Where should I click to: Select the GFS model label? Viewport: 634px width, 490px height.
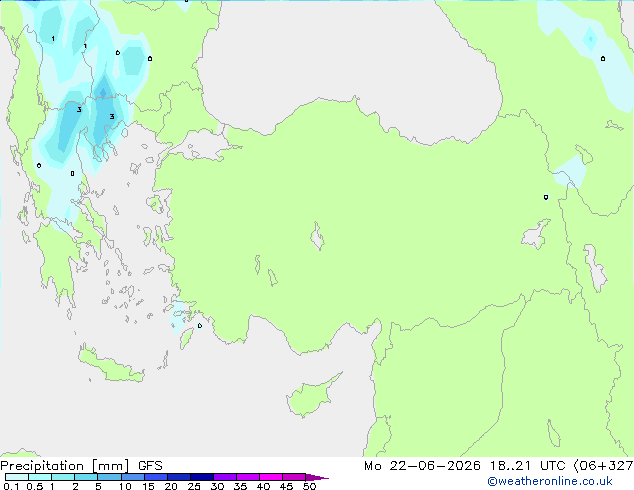coord(150,466)
